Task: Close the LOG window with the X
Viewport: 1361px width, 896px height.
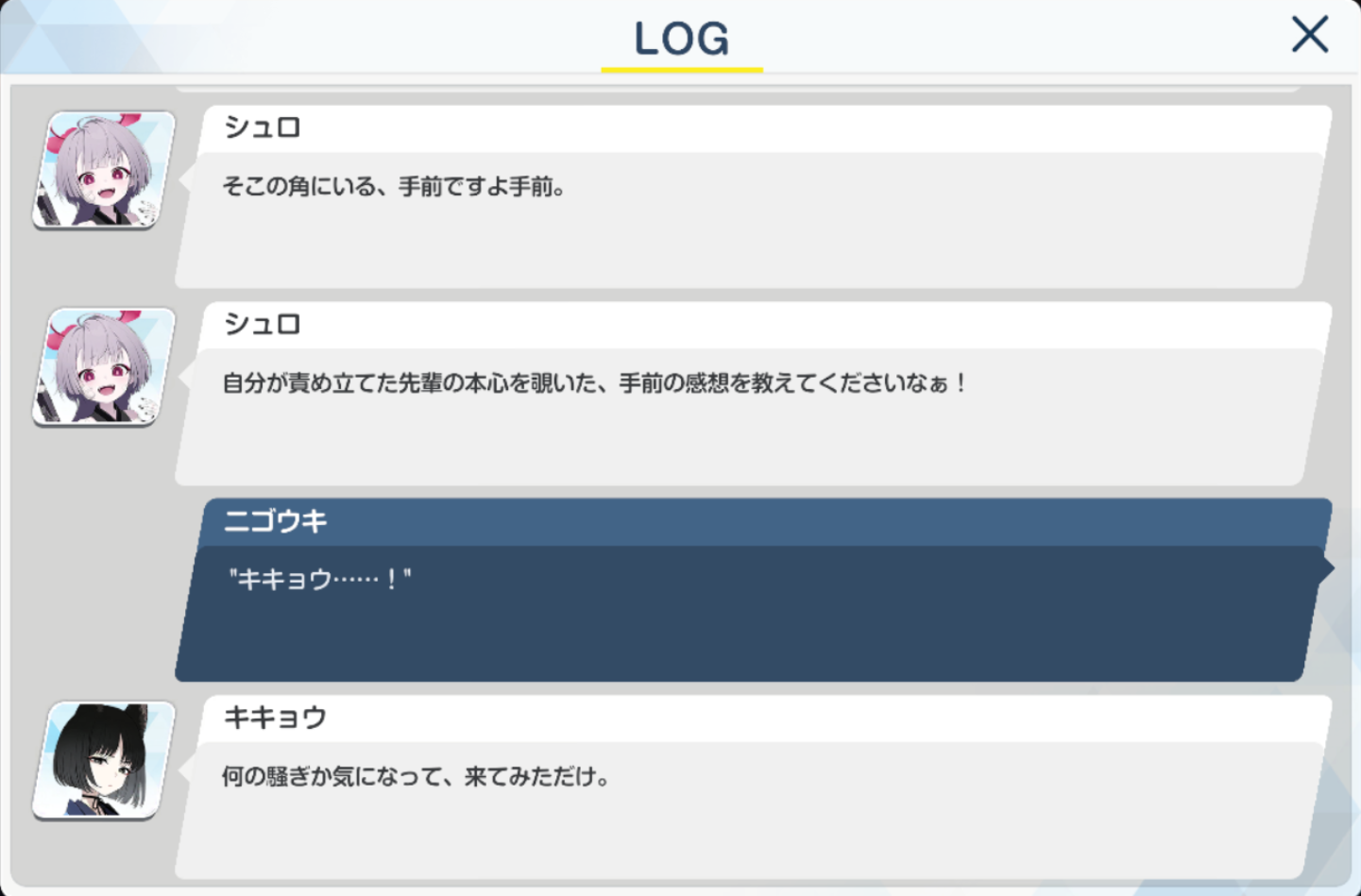Action: click(x=1309, y=35)
